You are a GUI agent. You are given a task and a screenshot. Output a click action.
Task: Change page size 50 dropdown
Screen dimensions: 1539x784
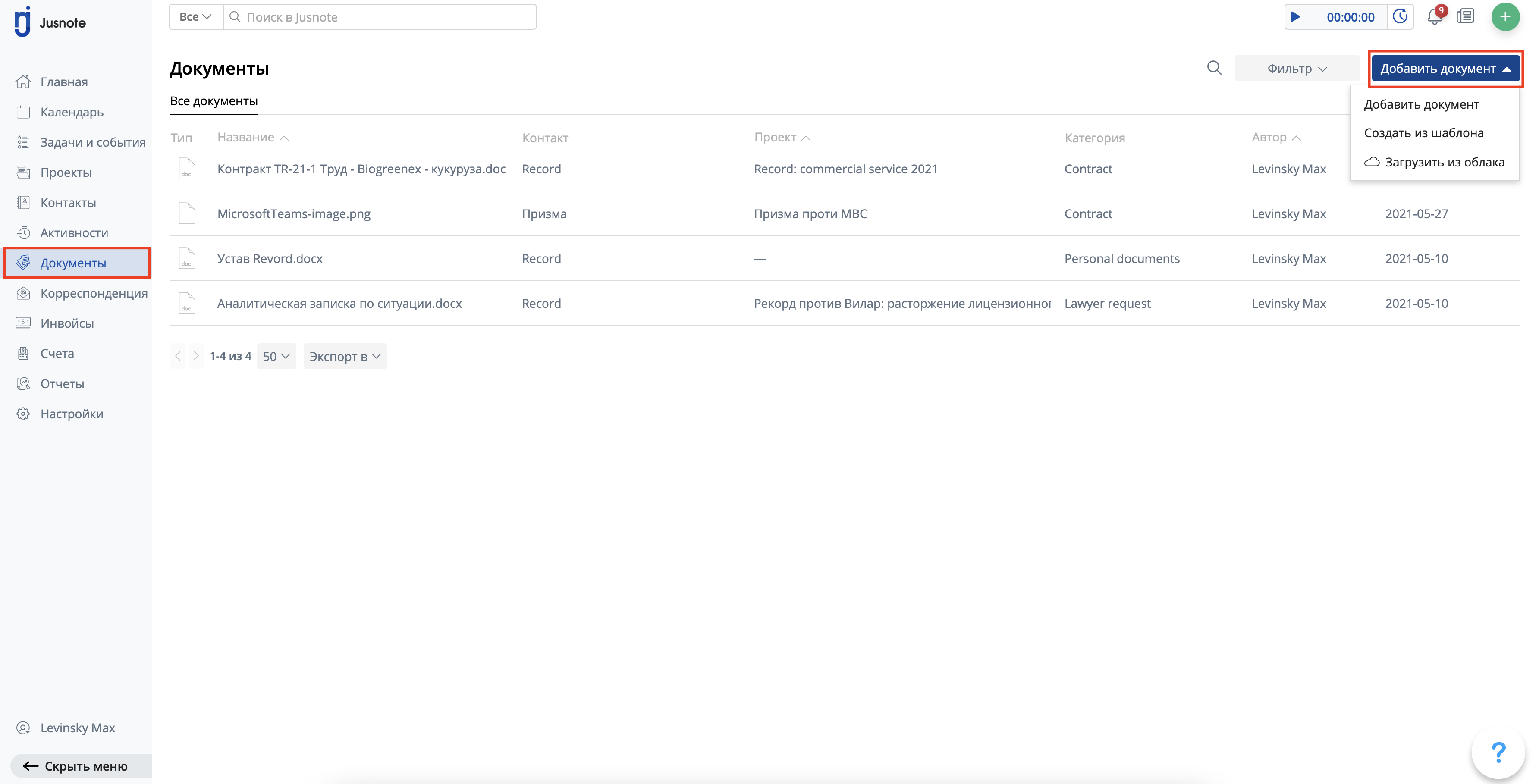[x=276, y=356]
